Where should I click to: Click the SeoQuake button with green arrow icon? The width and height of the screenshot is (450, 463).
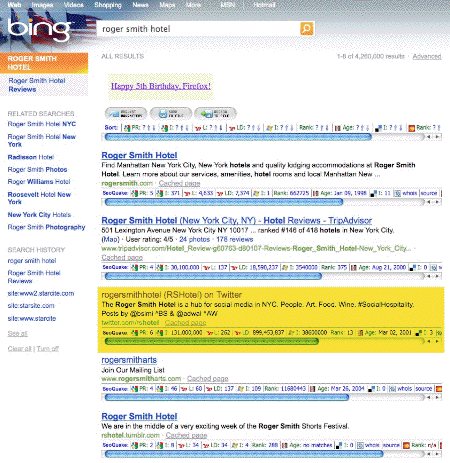pos(215,114)
